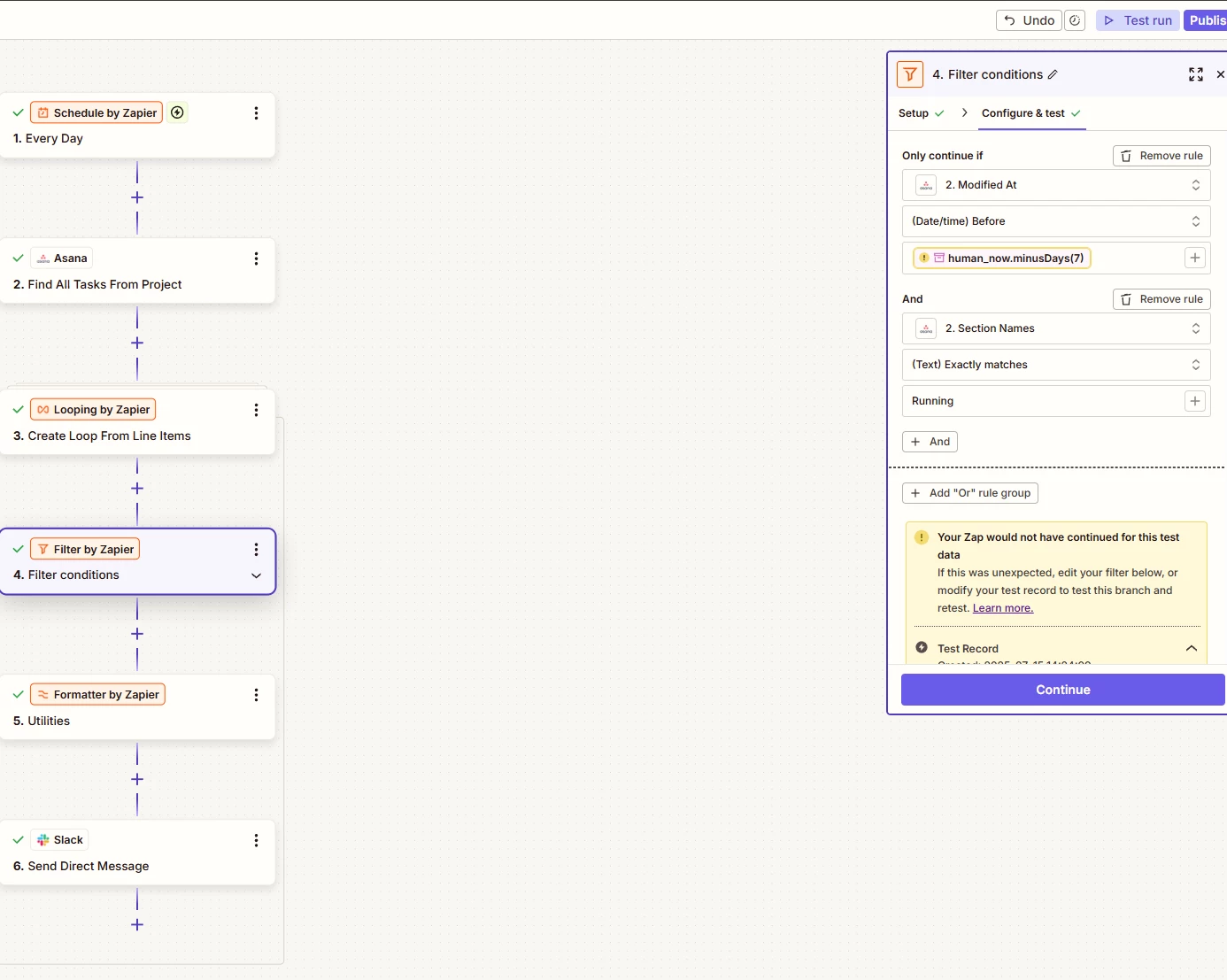
Task: Add an "Or" rule group
Action: 970,493
